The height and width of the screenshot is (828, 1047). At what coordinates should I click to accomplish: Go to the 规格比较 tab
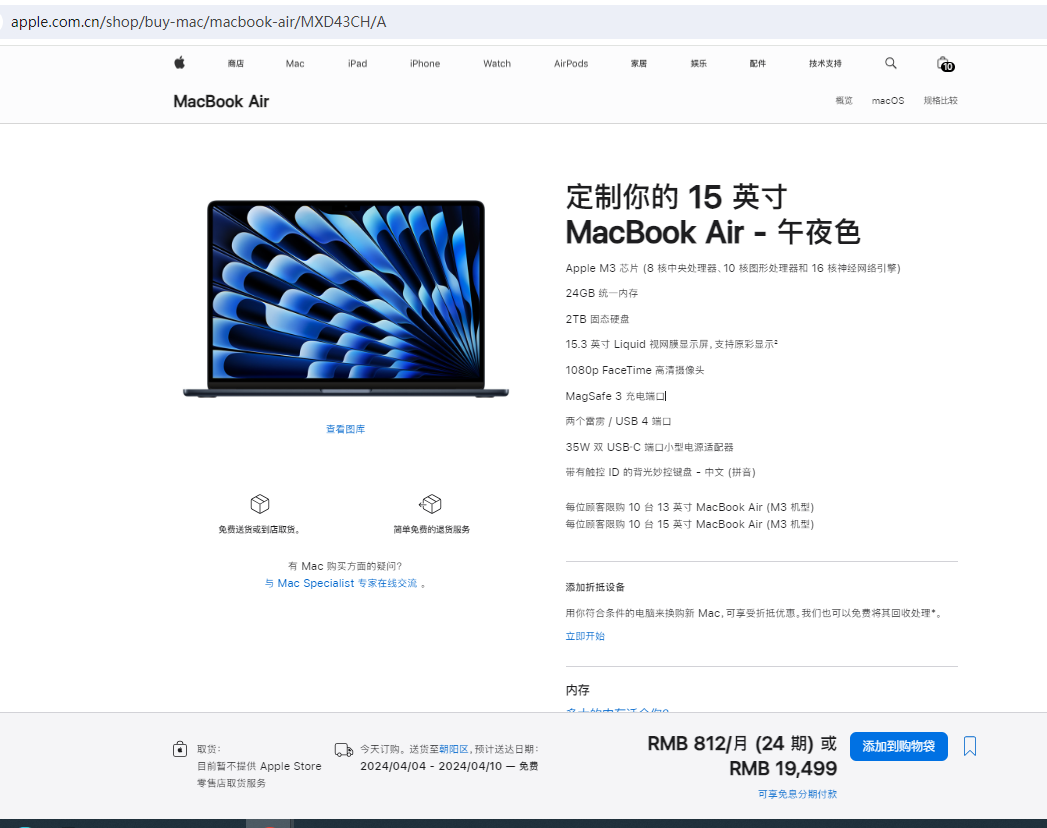(x=940, y=100)
